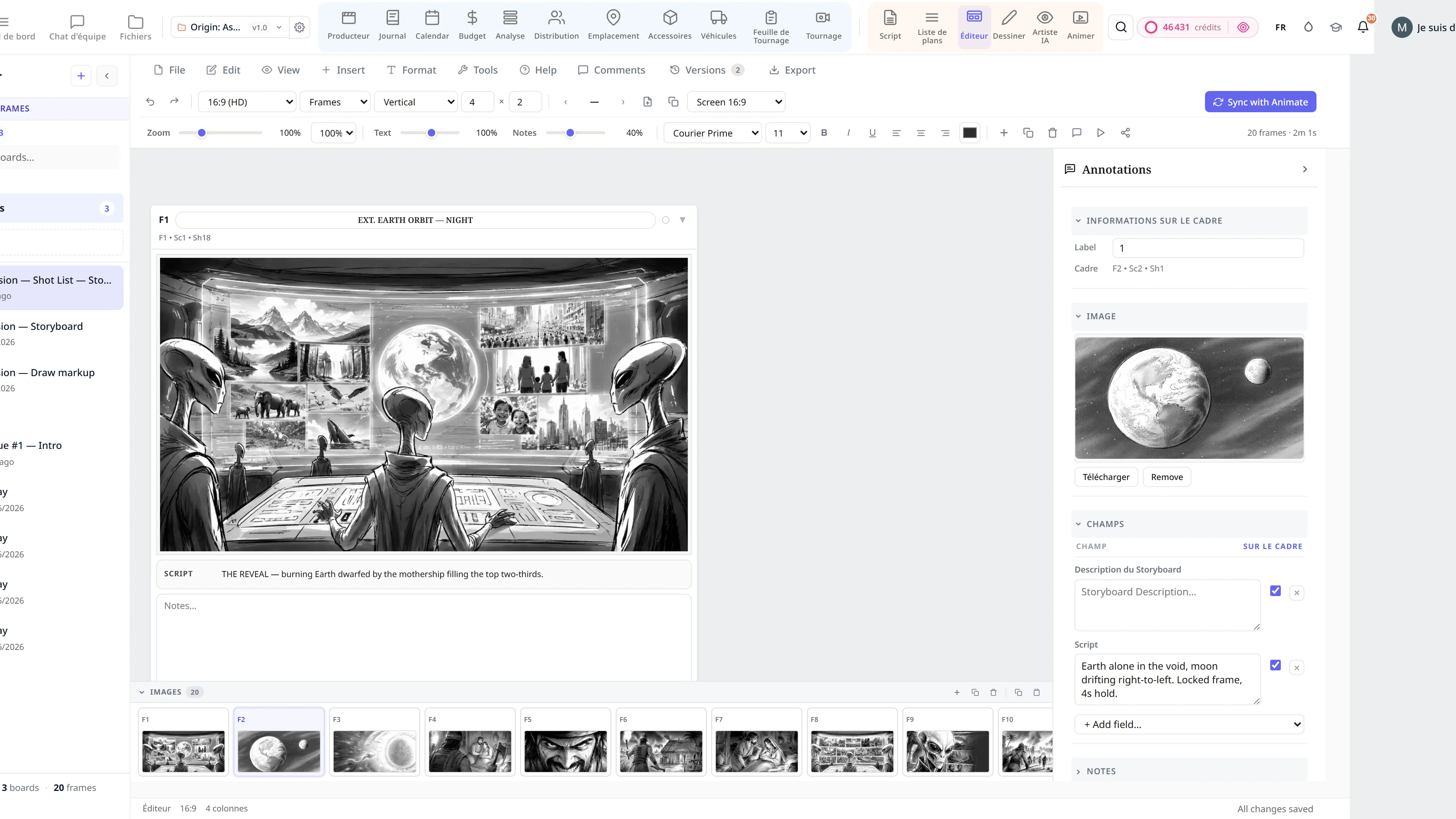This screenshot has height=819, width=1456.
Task: Click the search magnifier icon
Action: coord(1122,27)
